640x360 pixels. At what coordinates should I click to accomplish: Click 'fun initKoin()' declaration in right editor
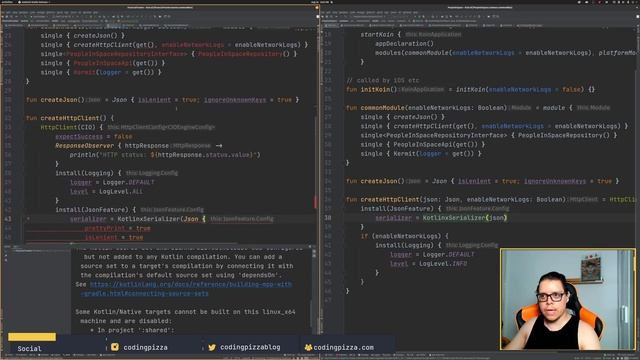tap(471, 89)
